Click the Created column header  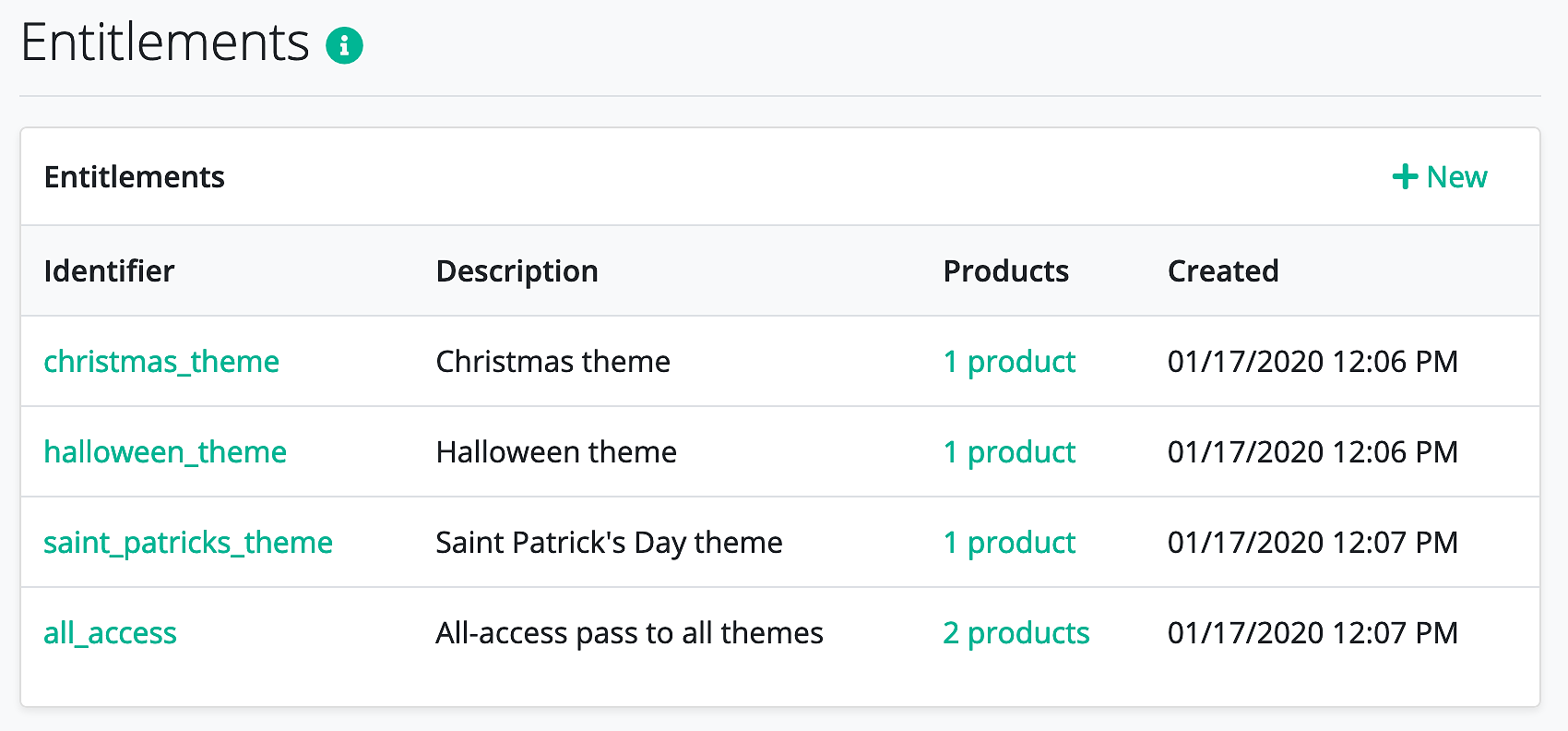click(1223, 270)
